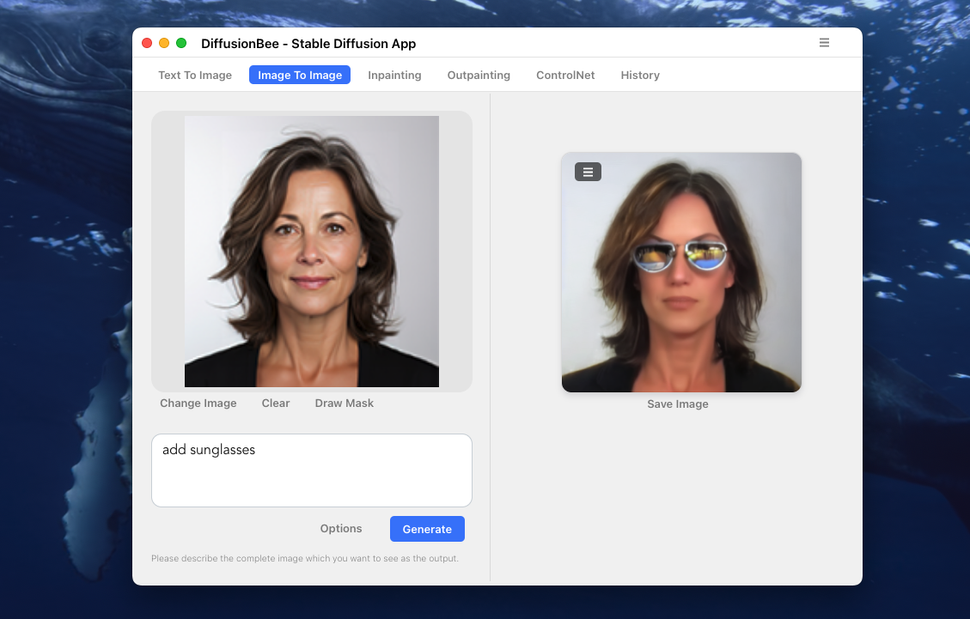The image size is (970, 619).
Task: Switch to the Outpainting tab
Action: tap(478, 74)
